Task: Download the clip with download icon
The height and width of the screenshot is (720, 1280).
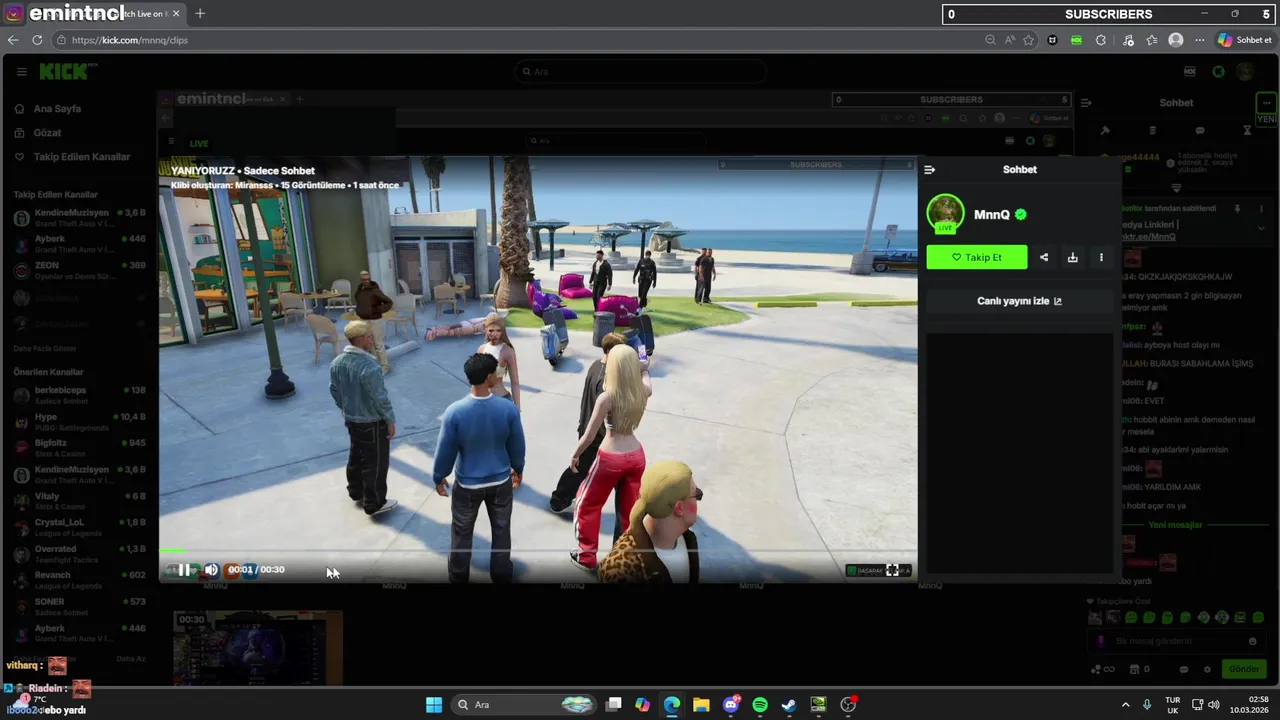Action: (1072, 257)
